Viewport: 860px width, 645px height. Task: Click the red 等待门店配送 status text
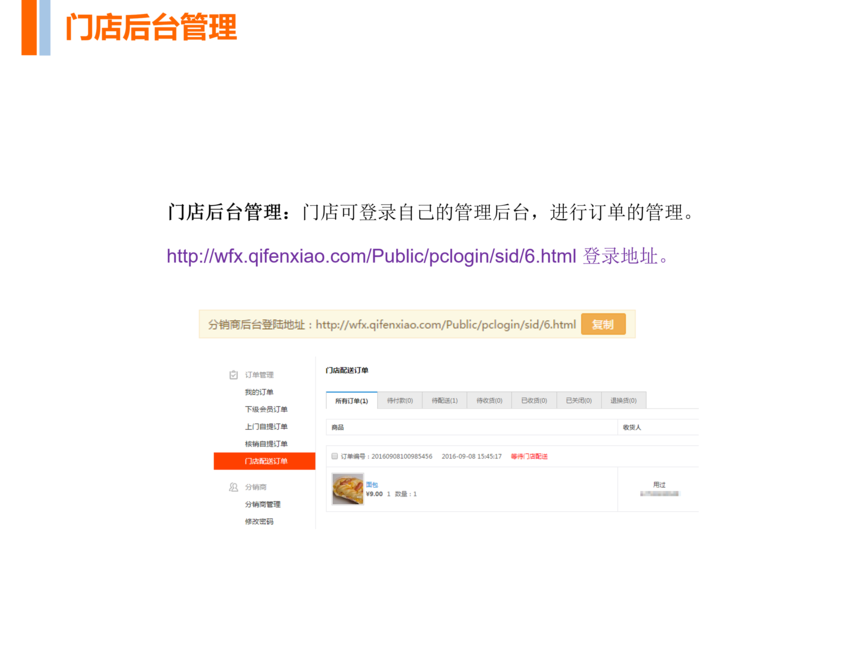[x=529, y=456]
